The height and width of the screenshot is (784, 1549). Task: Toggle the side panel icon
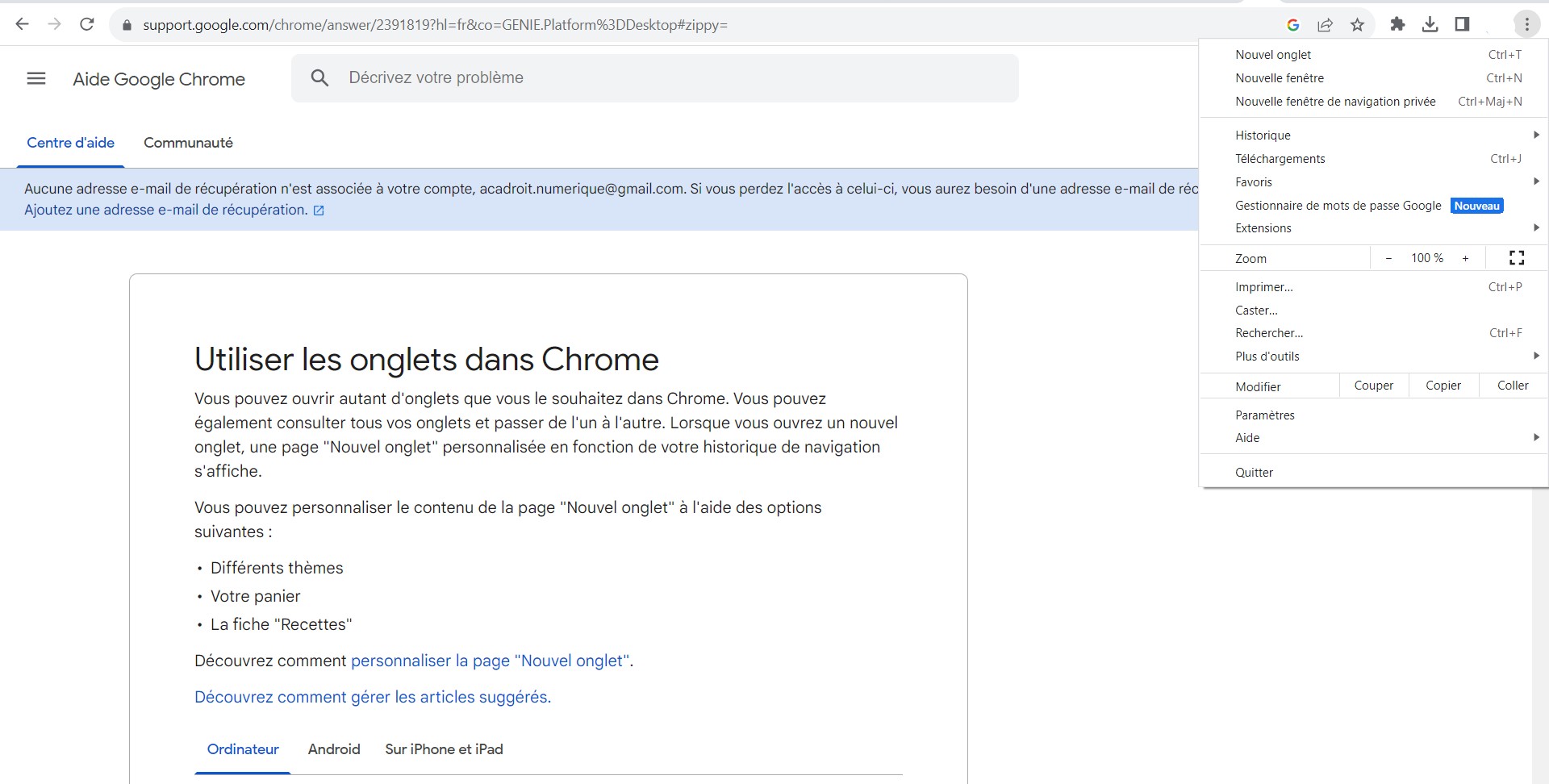(x=1462, y=24)
